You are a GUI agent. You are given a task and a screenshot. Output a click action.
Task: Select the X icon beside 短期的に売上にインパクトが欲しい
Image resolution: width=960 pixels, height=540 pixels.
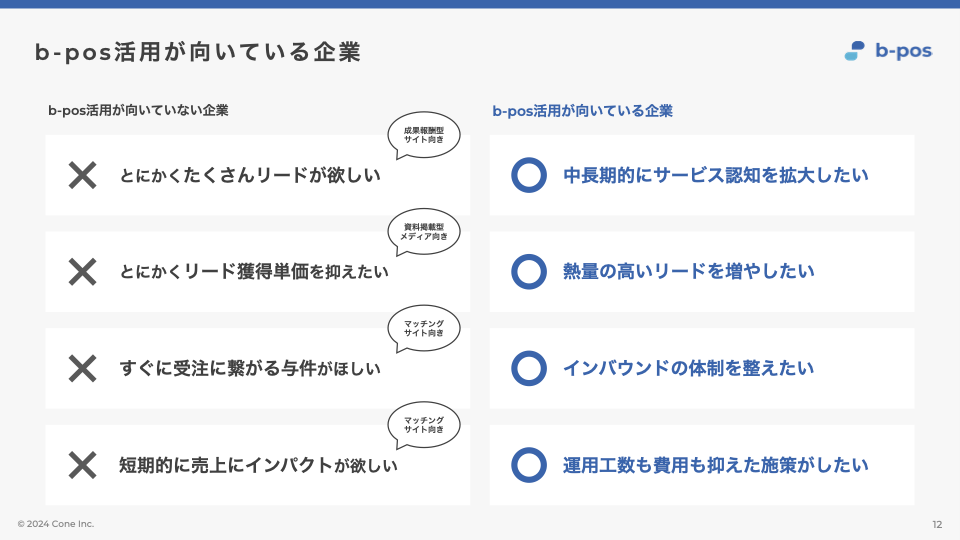[x=82, y=465]
